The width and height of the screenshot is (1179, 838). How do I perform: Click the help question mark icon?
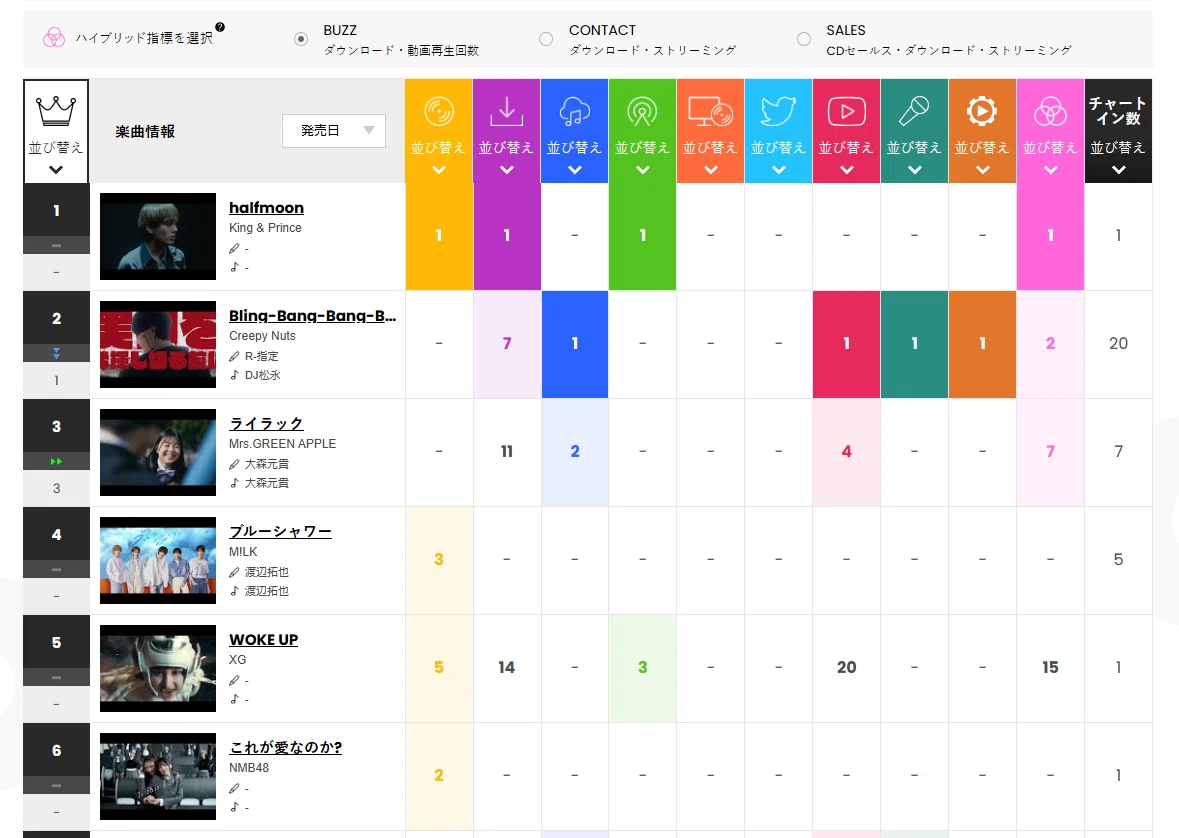pyautogui.click(x=220, y=27)
